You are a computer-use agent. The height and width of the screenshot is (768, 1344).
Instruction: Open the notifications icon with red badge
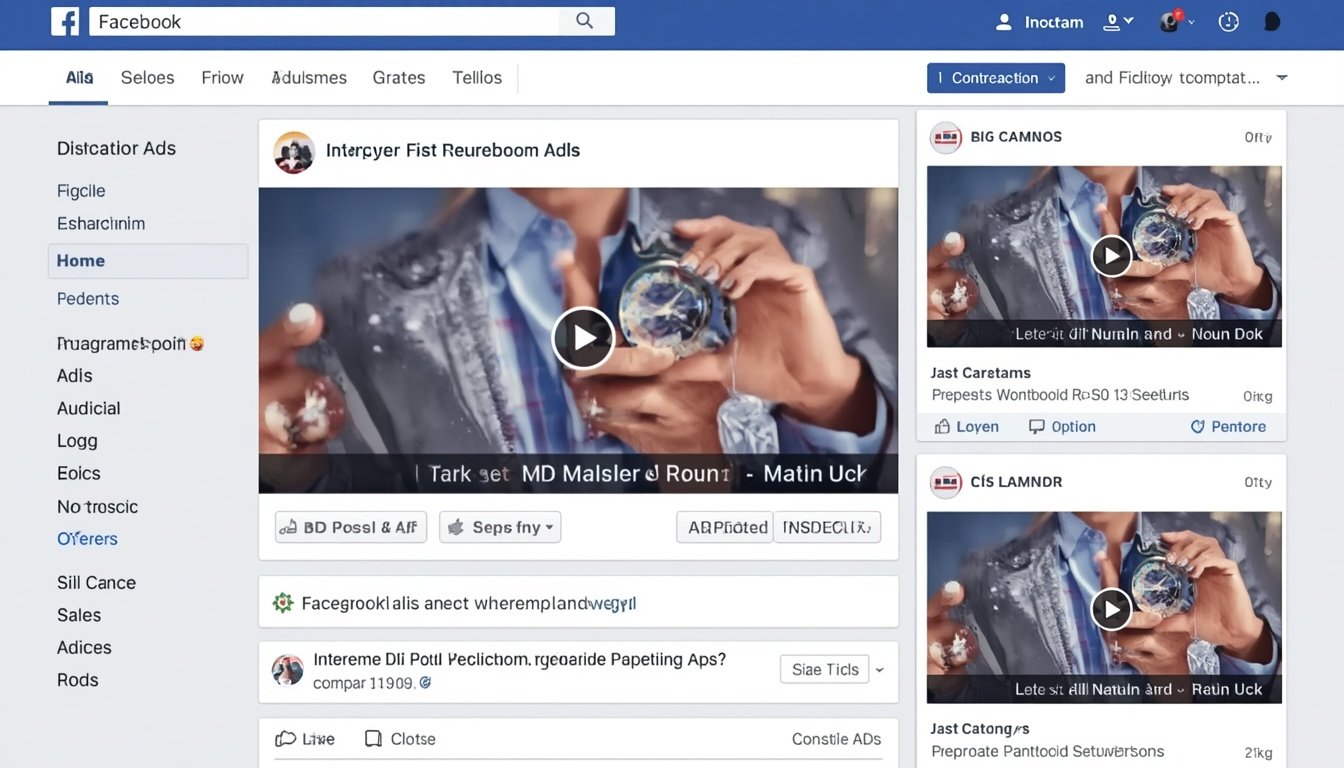click(x=1171, y=21)
